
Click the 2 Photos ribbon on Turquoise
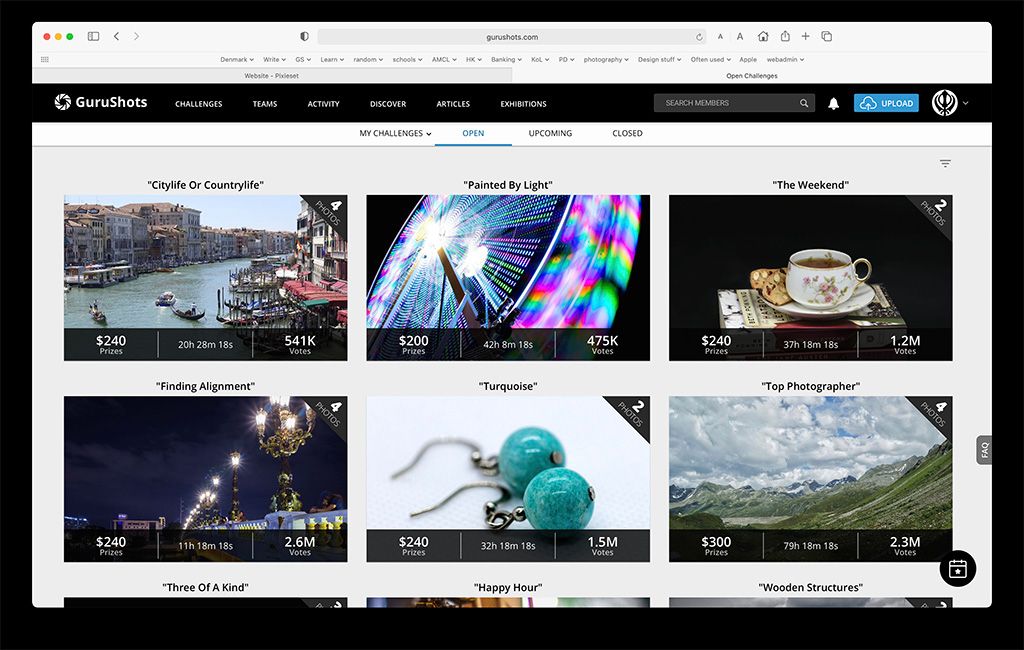[631, 414]
